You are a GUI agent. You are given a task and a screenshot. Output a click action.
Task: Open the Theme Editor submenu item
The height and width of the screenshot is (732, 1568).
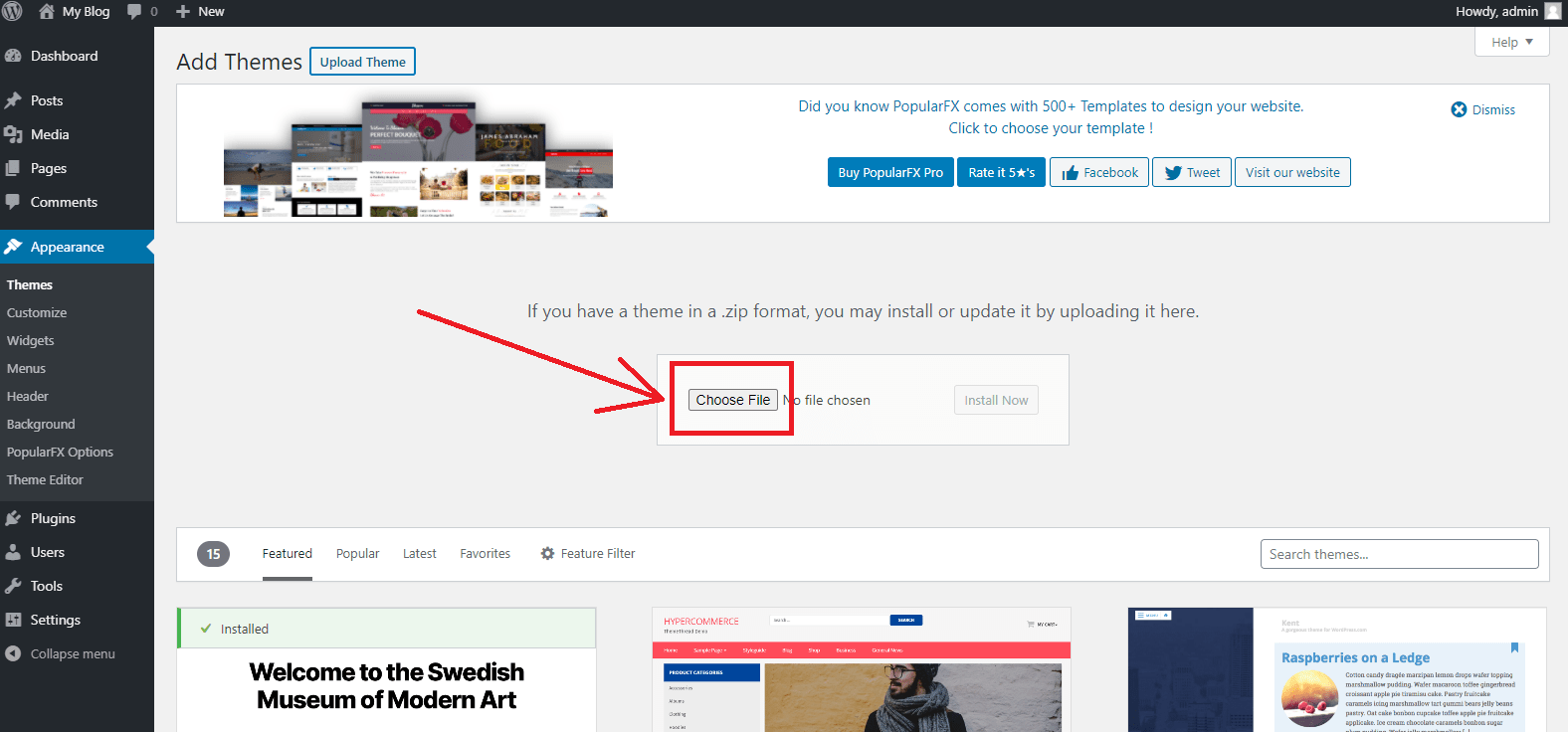pyautogui.click(x=45, y=479)
